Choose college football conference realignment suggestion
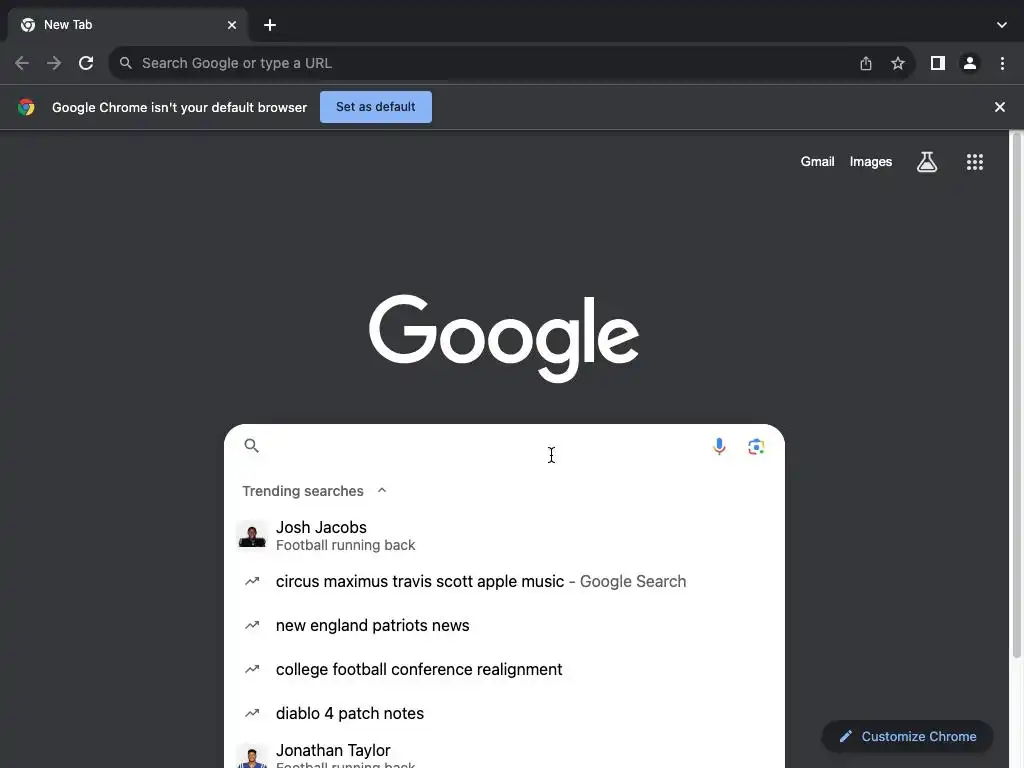The image size is (1024, 768). pos(504,669)
